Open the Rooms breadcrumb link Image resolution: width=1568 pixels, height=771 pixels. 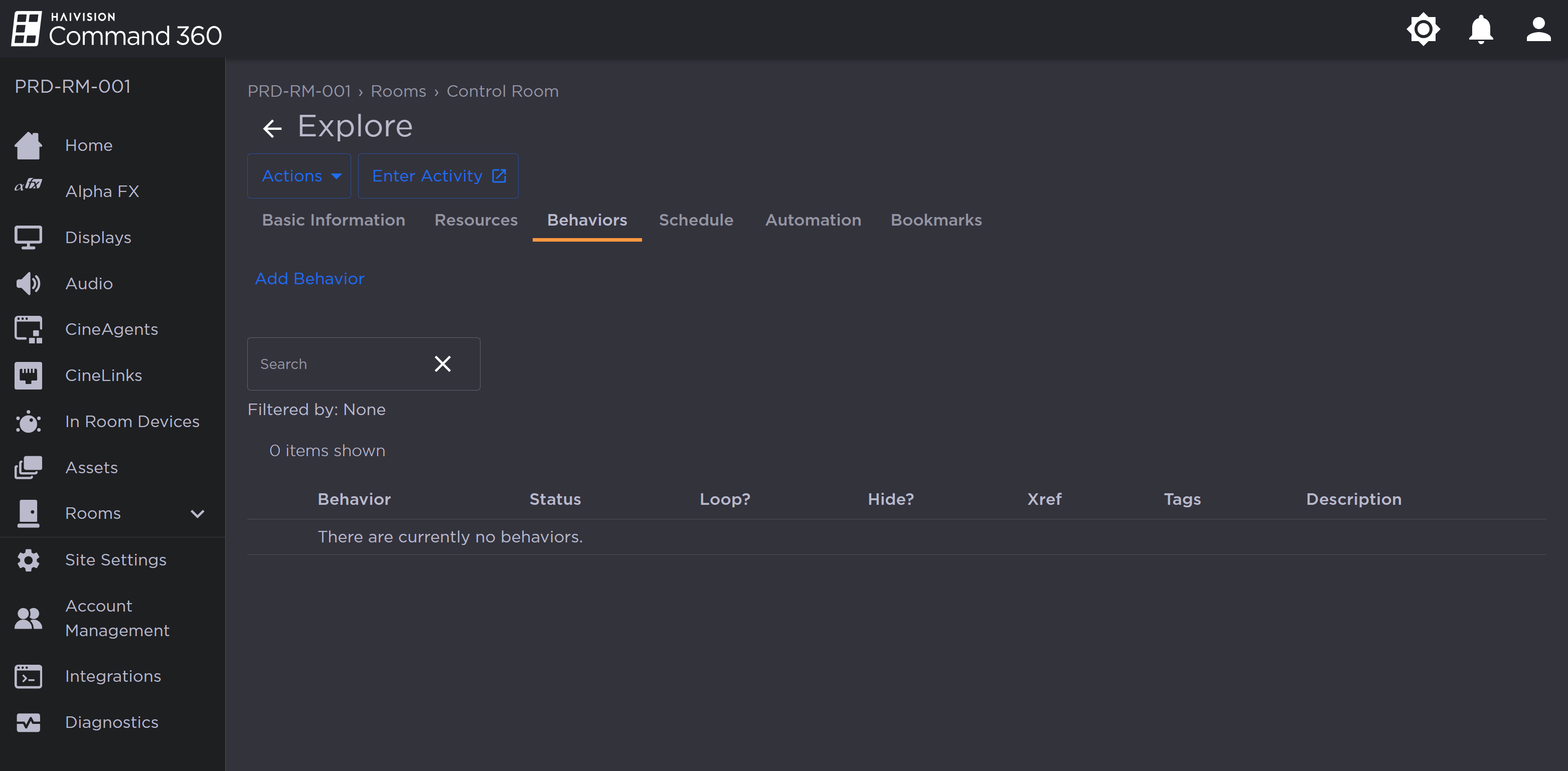coord(398,91)
